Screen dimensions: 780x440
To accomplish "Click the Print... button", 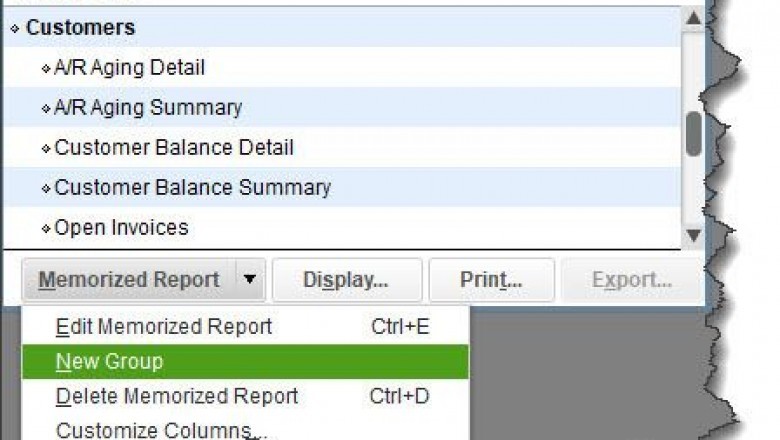I will 491,280.
